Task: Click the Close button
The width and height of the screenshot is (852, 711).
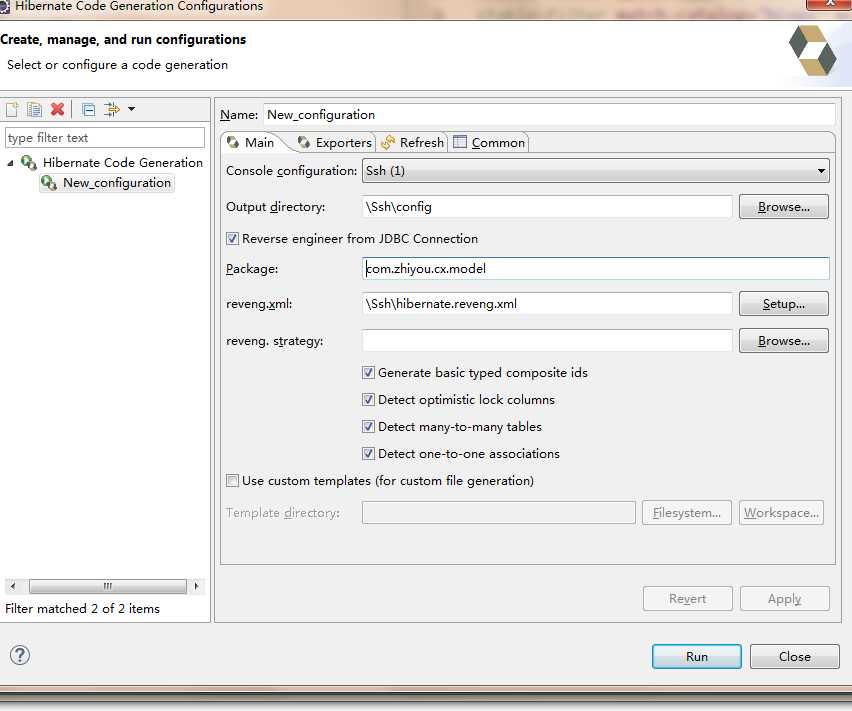Action: (794, 657)
